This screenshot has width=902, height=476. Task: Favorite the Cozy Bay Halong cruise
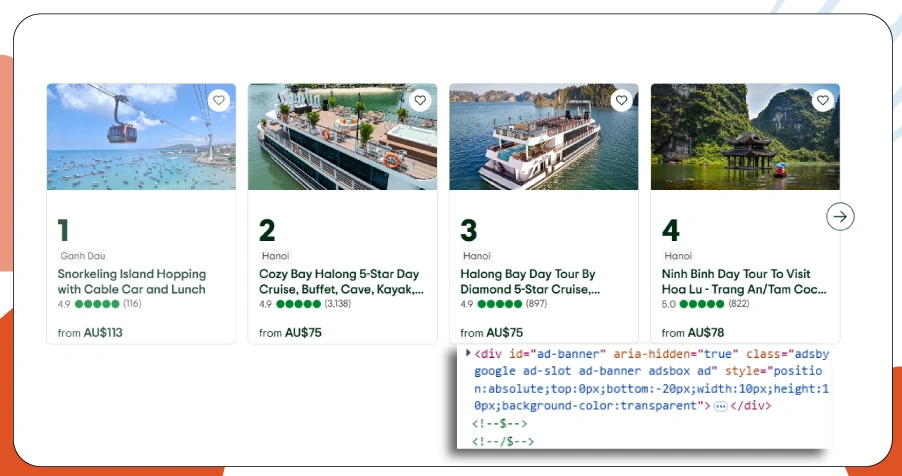point(420,101)
